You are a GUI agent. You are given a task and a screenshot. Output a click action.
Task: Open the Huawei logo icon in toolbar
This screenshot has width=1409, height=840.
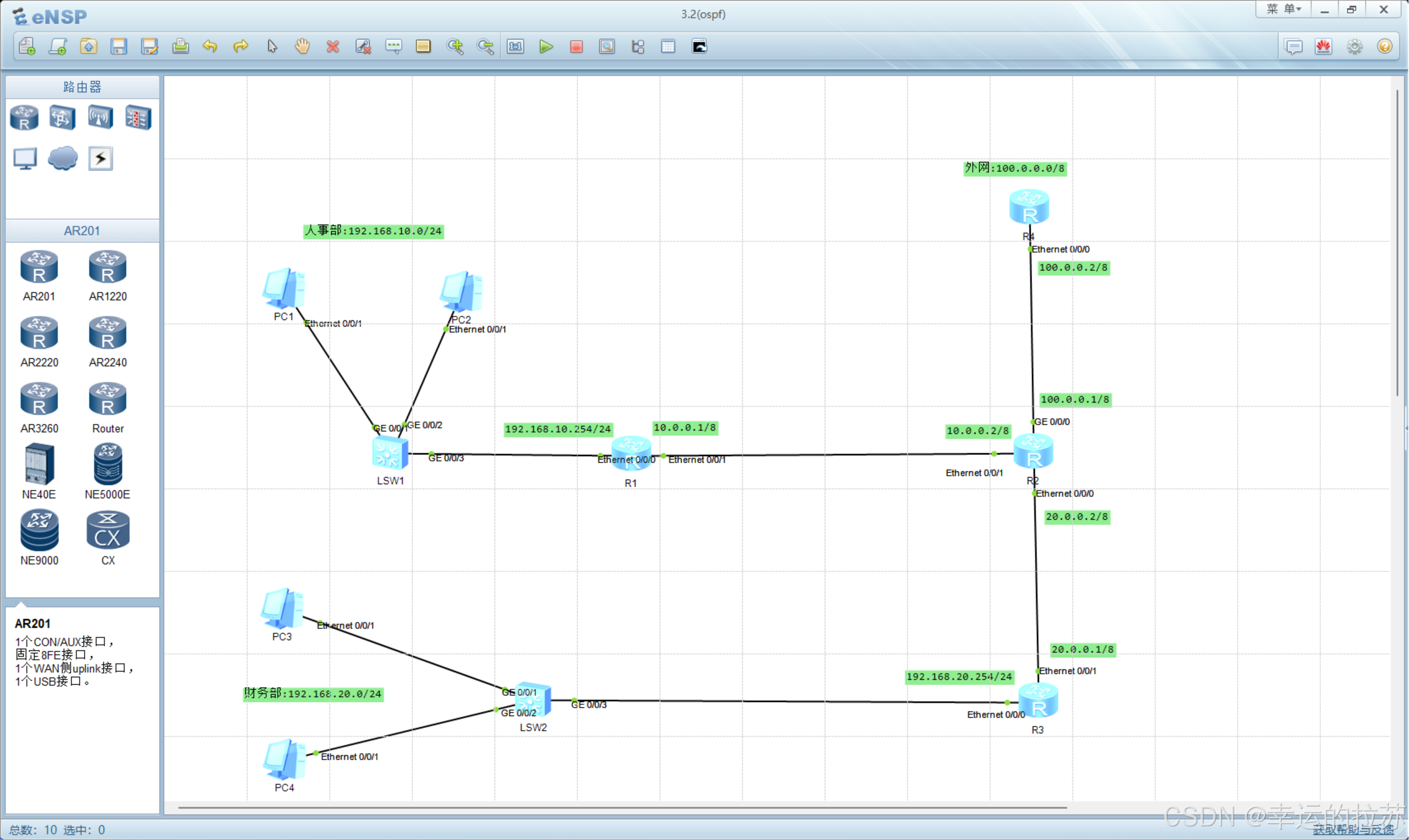(x=1323, y=46)
